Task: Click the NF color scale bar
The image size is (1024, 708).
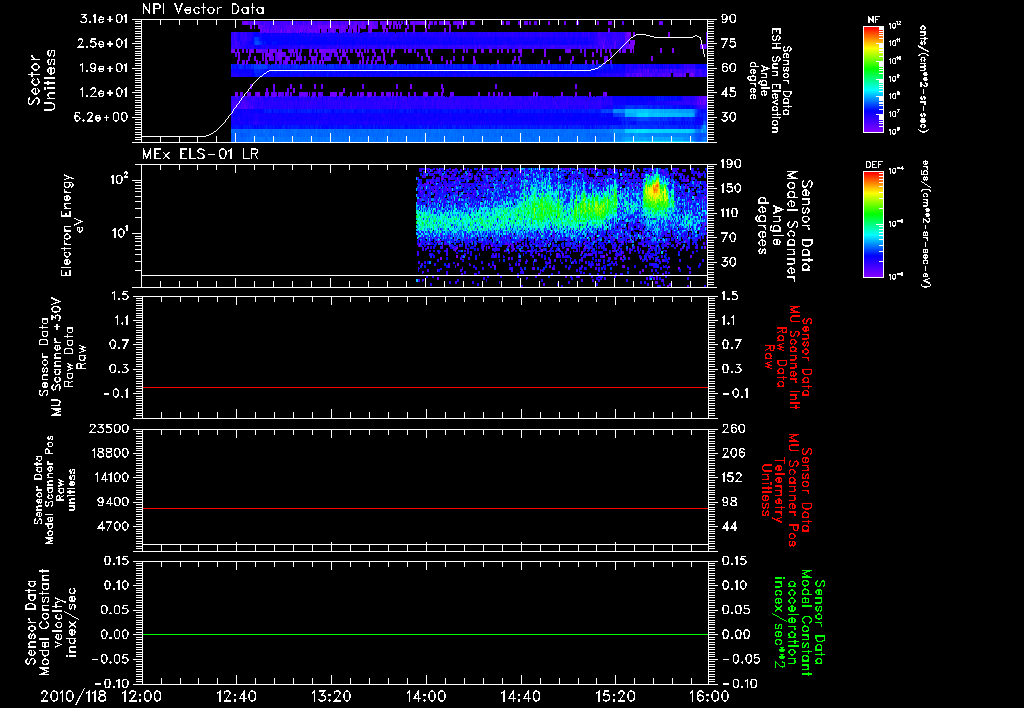Action: coord(873,78)
